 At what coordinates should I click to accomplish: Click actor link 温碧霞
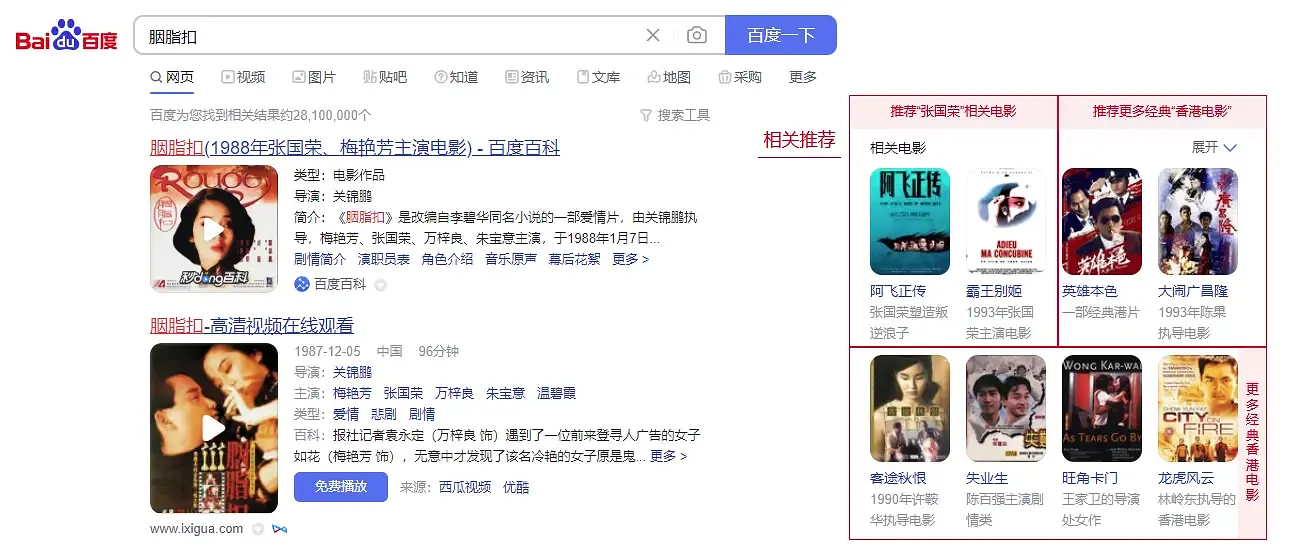556,393
